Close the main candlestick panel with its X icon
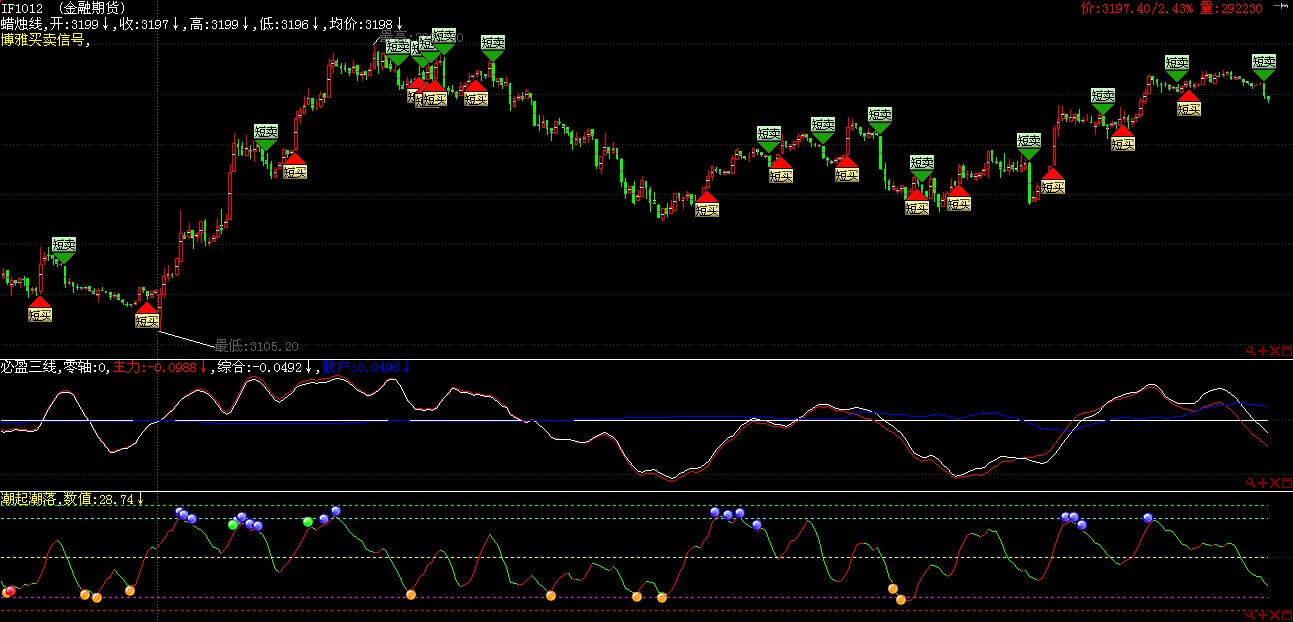This screenshot has width=1293, height=622. (x=1275, y=351)
